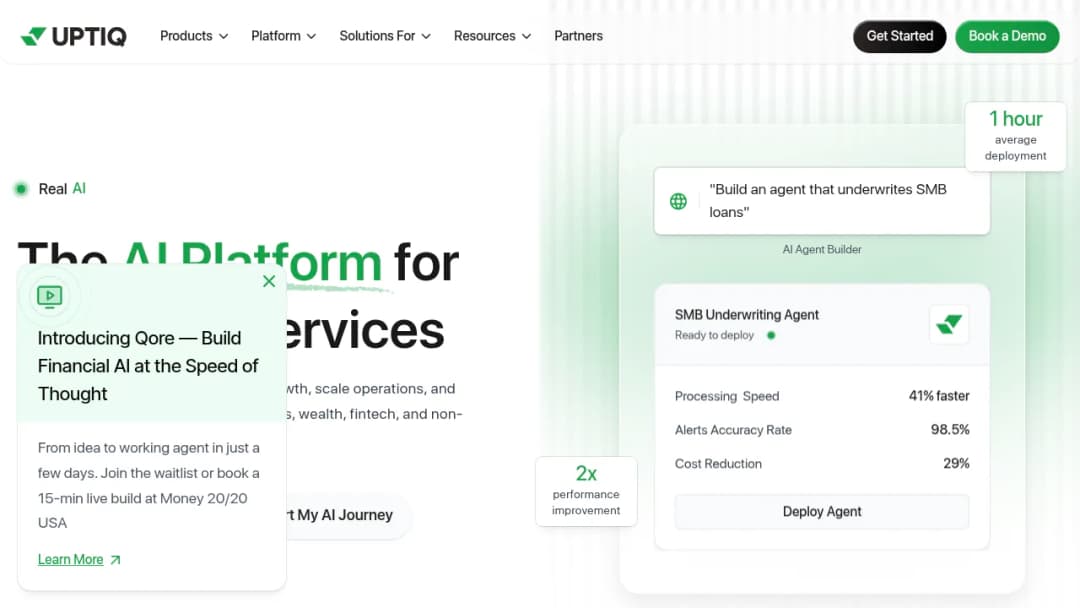This screenshot has height=608, width=1080.
Task: Click the UPTIQ logo
Action: (74, 36)
